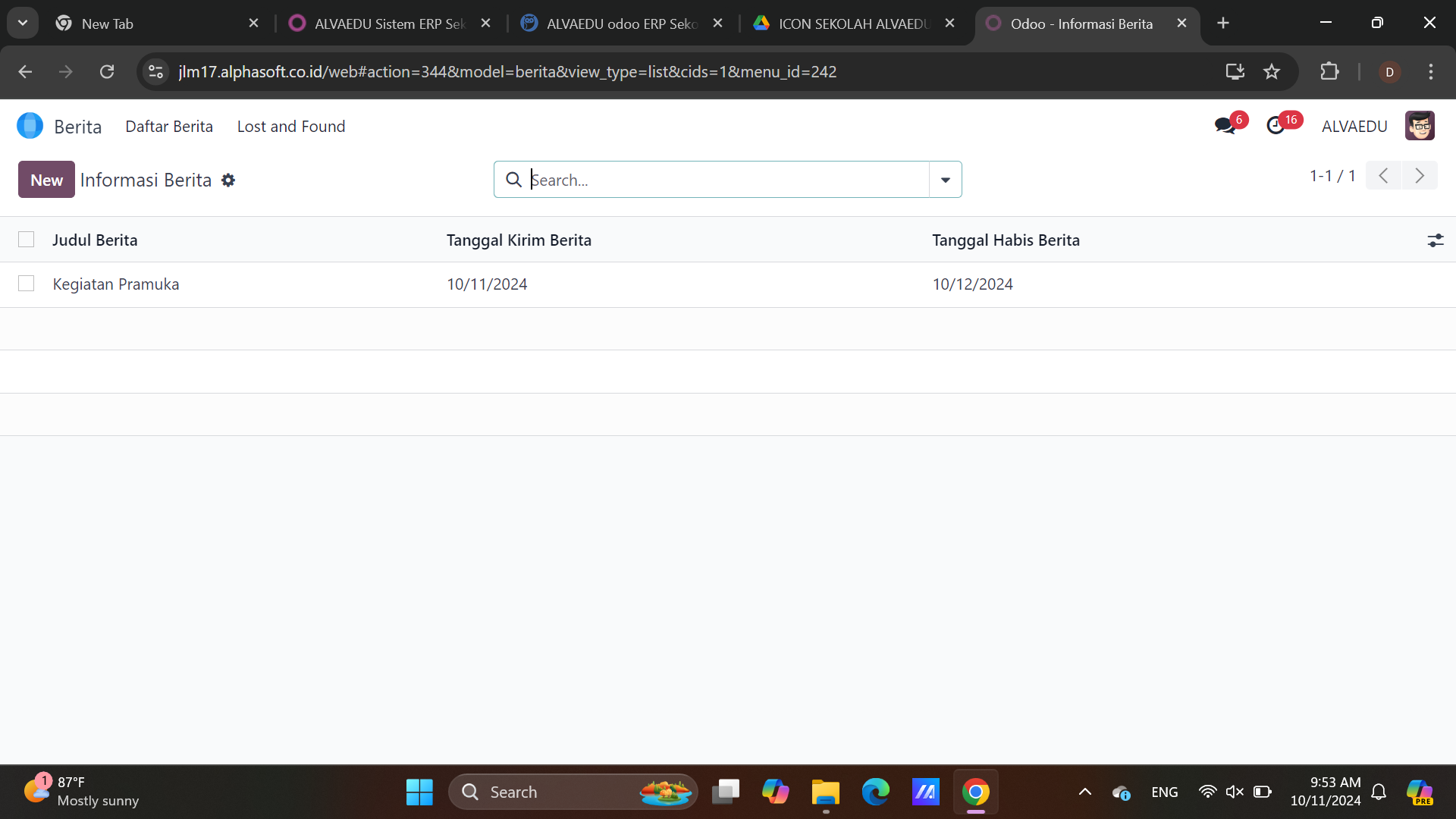Expand the search filters dropdown arrow

[945, 180]
